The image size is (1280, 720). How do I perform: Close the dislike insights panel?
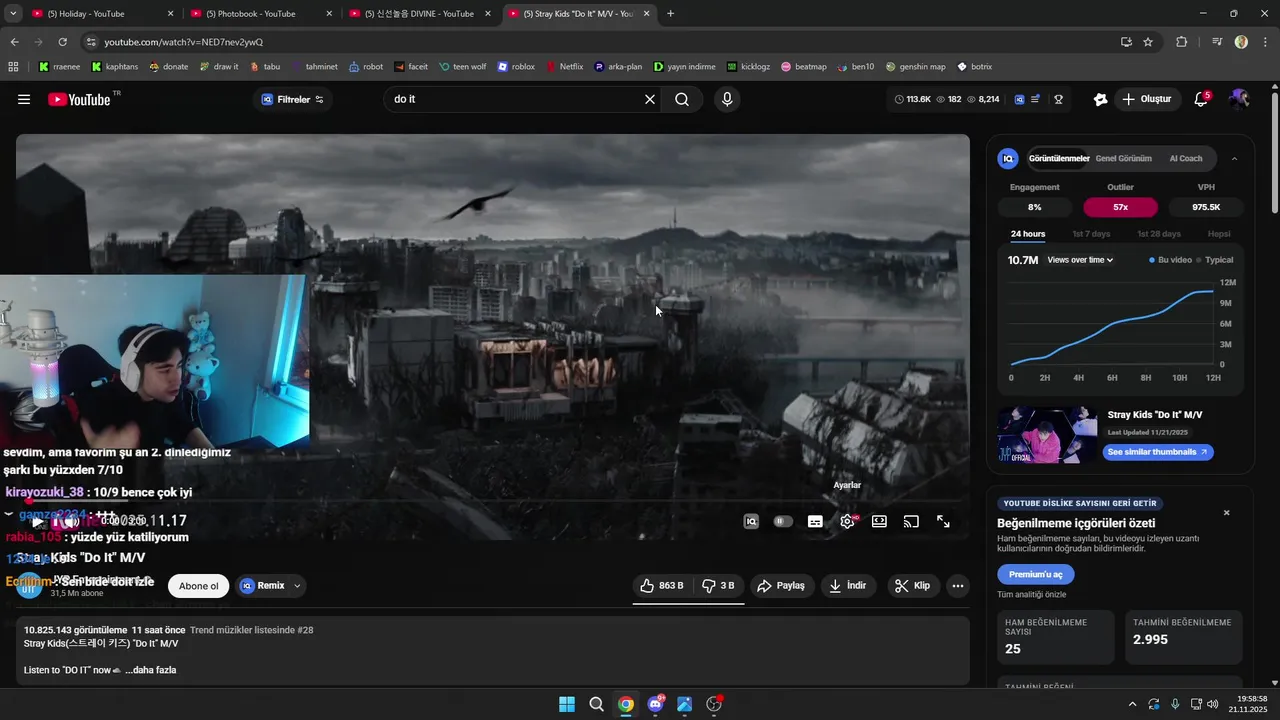(x=1227, y=513)
